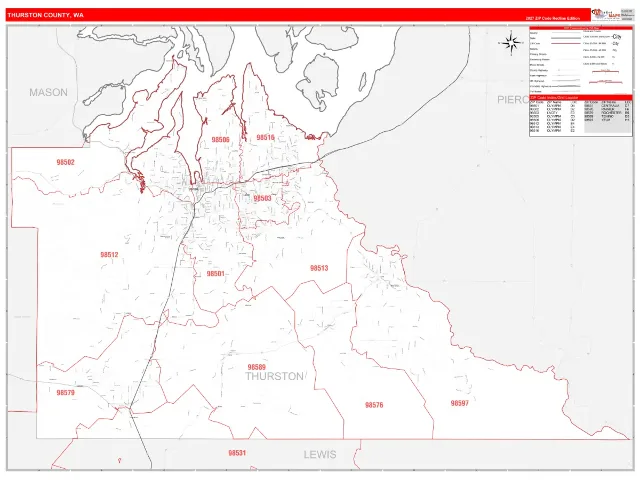Select the 98579 ZIP code label

[65, 393]
